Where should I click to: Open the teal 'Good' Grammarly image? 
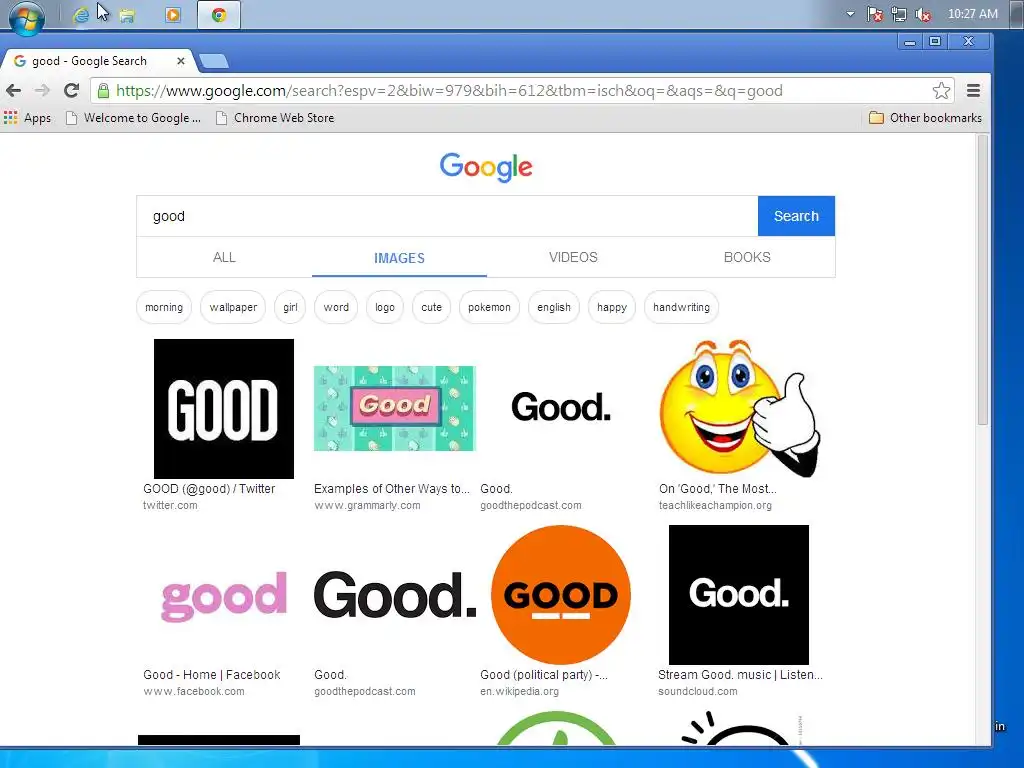394,408
